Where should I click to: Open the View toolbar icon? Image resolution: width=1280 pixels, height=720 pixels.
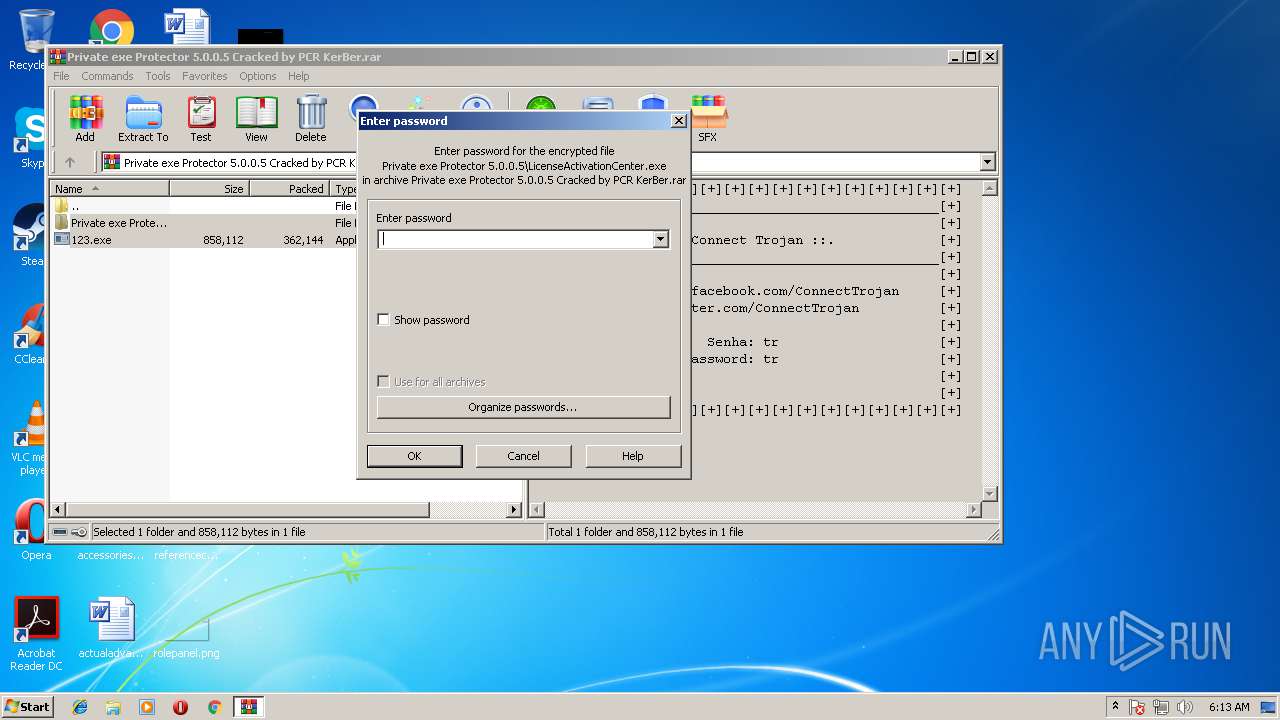point(256,119)
